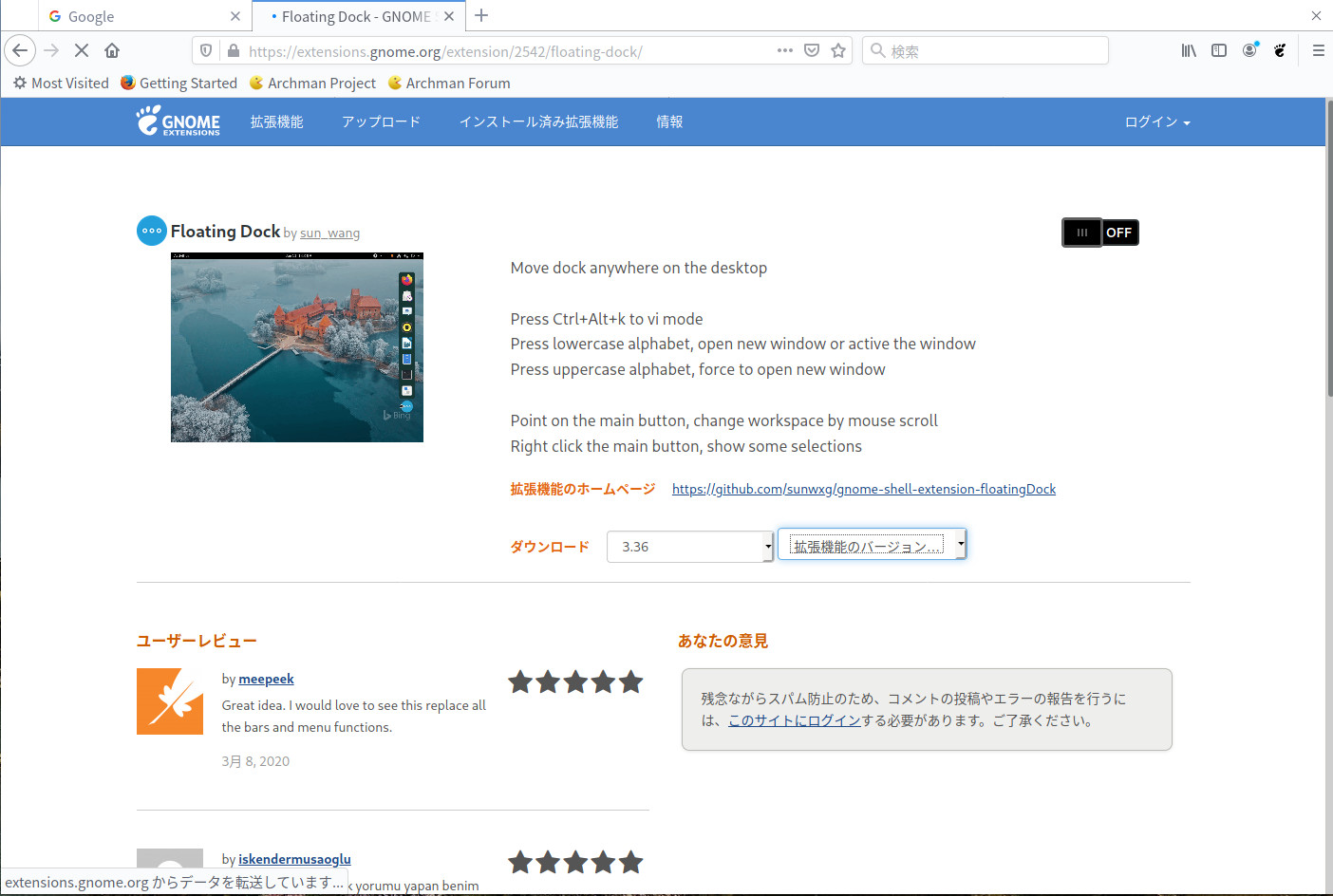
Task: Click the Forward navigation arrow
Action: pos(51,50)
